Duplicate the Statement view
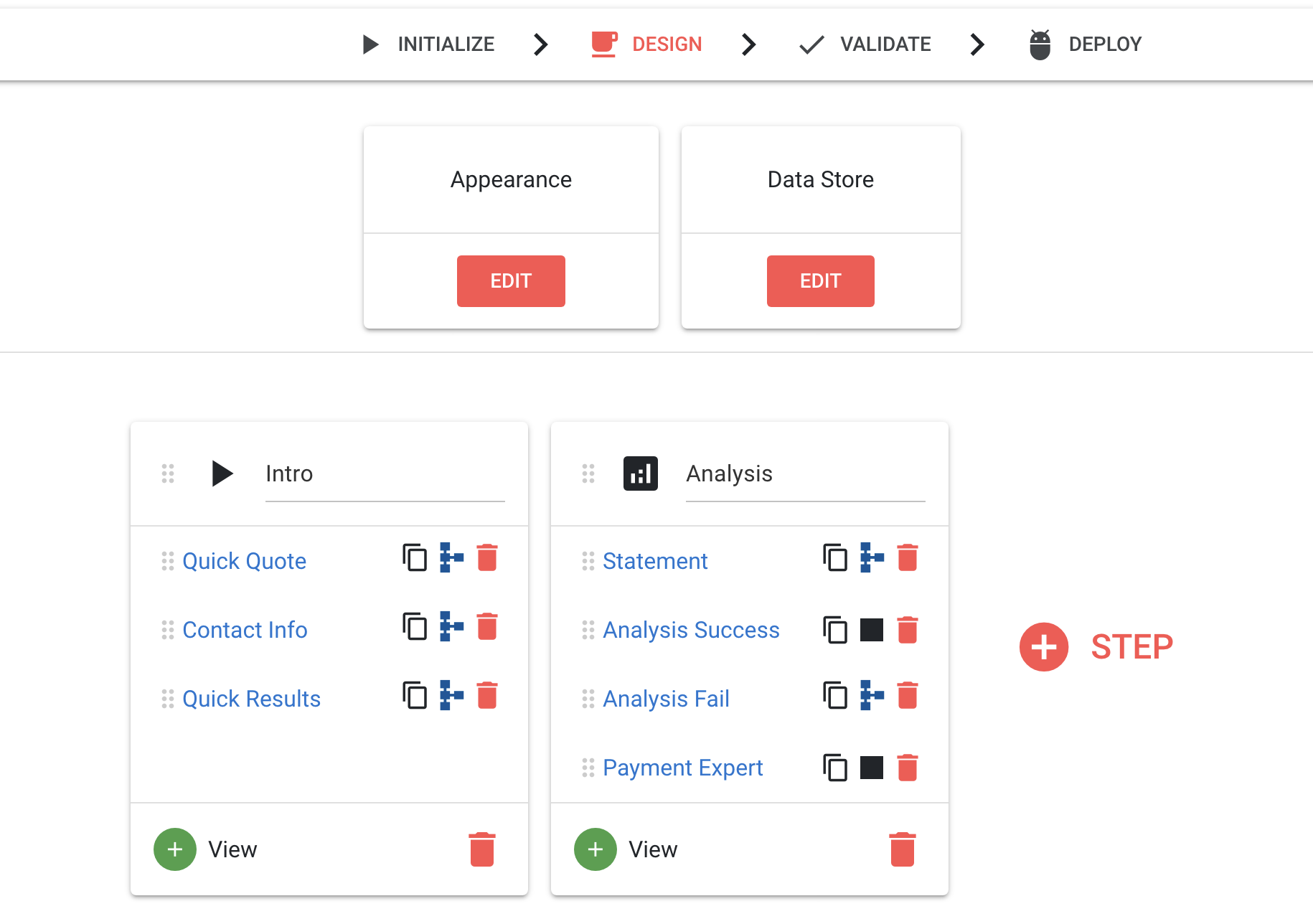 pyautogui.click(x=835, y=558)
